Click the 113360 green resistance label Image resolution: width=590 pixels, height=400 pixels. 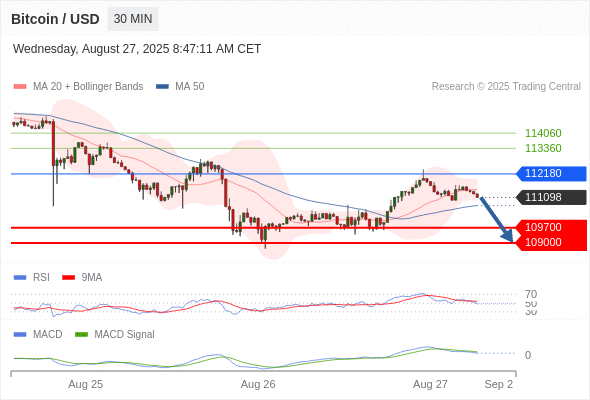[x=543, y=148]
